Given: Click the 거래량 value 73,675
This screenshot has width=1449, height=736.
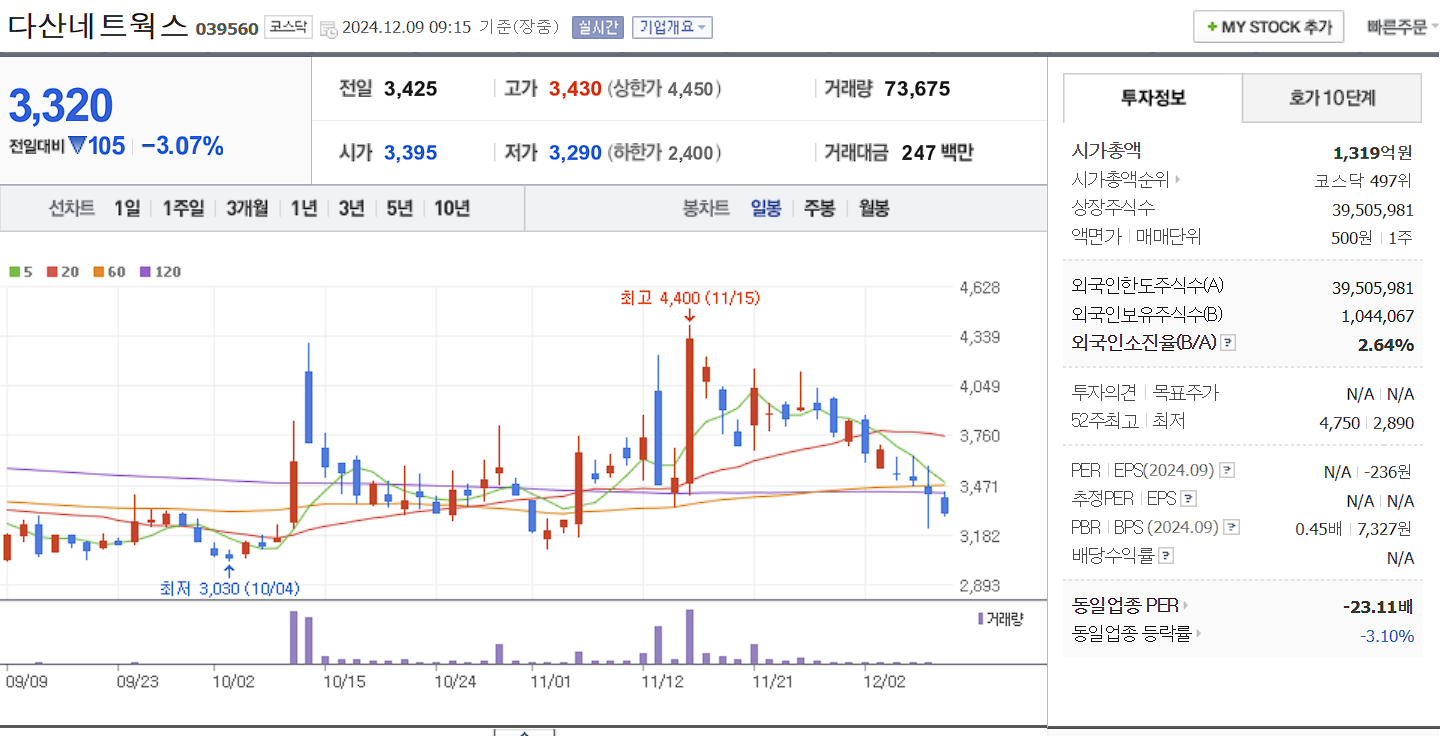Looking at the screenshot, I should [917, 89].
